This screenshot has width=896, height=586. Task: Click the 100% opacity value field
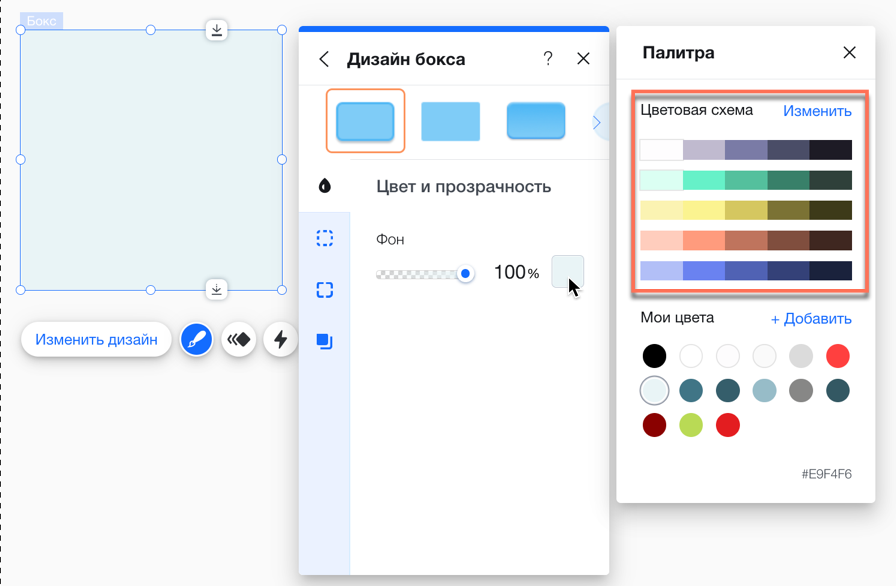click(517, 272)
